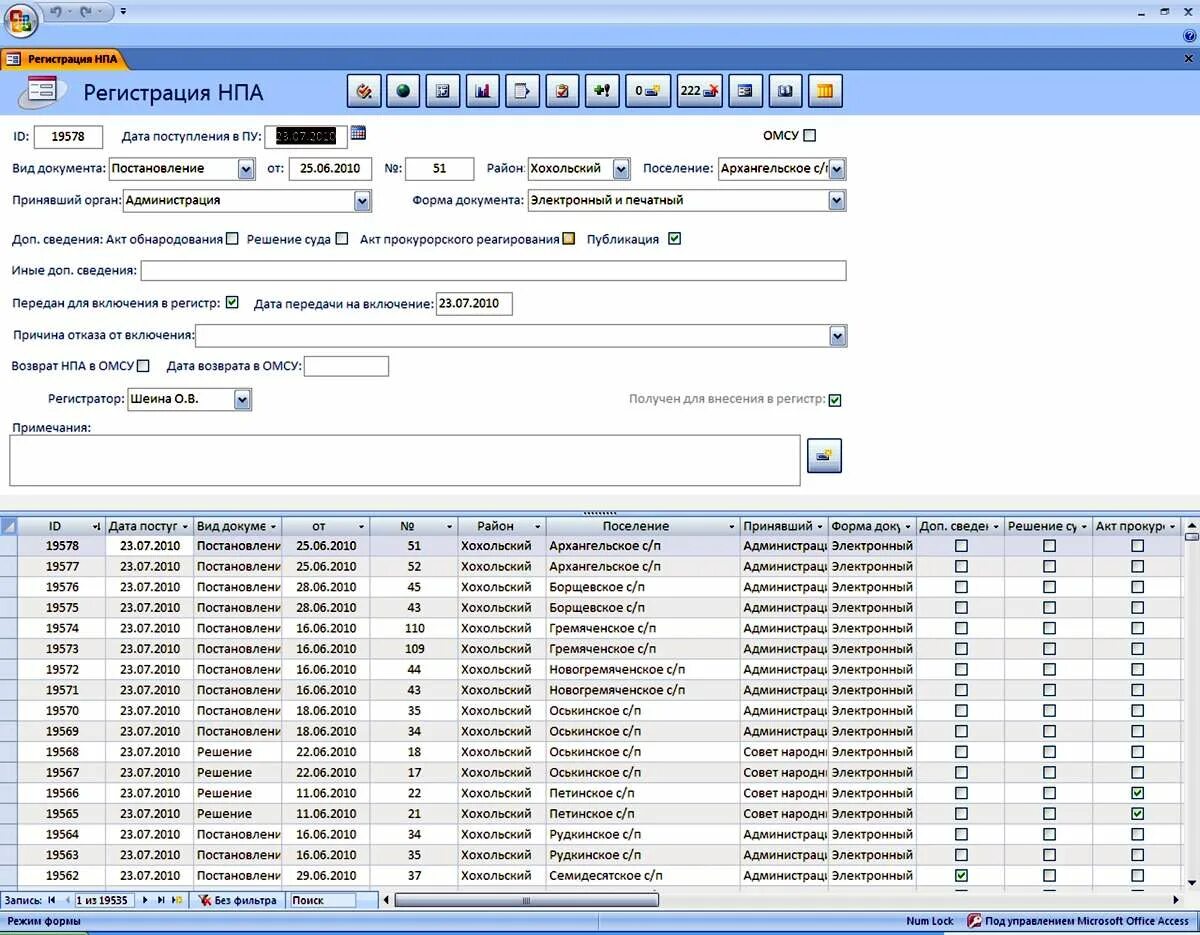
Task: Select the cell Семидесятское с/п
Action: pyautogui.click(x=643, y=875)
